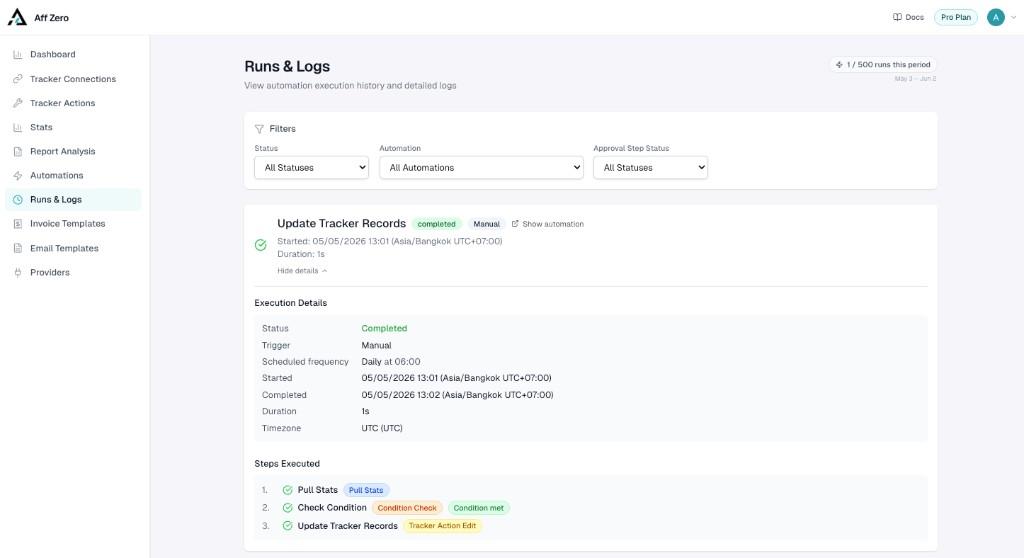Click the Invoice Templates icon
Screen dimensions: 1024x558
click(x=18, y=224)
